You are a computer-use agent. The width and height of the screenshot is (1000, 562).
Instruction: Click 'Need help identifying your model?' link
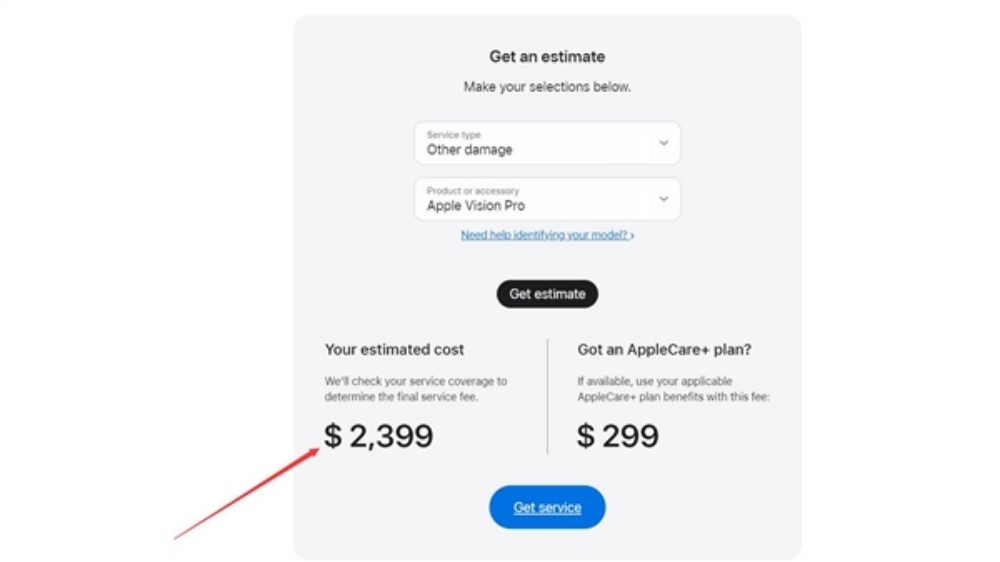pos(544,235)
